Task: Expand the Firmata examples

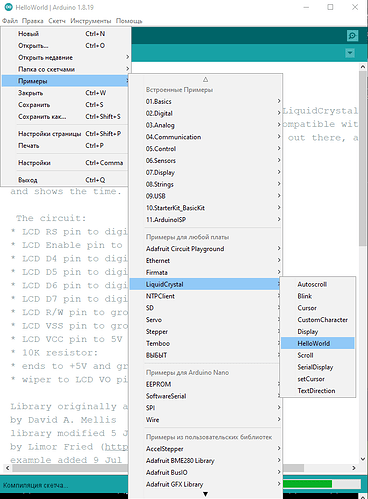Action: 206,272
